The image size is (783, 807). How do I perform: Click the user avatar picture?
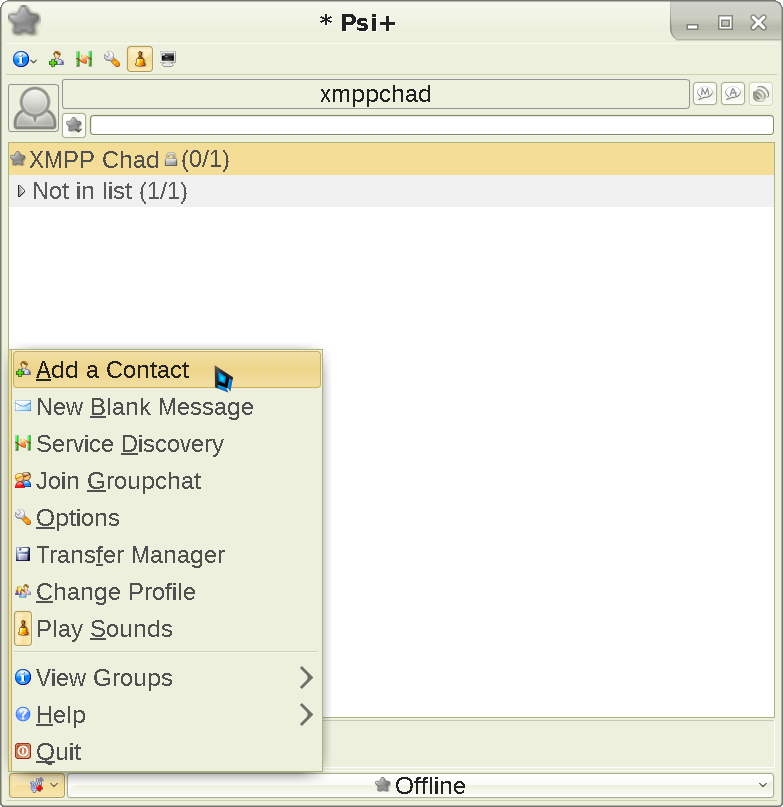click(x=34, y=108)
